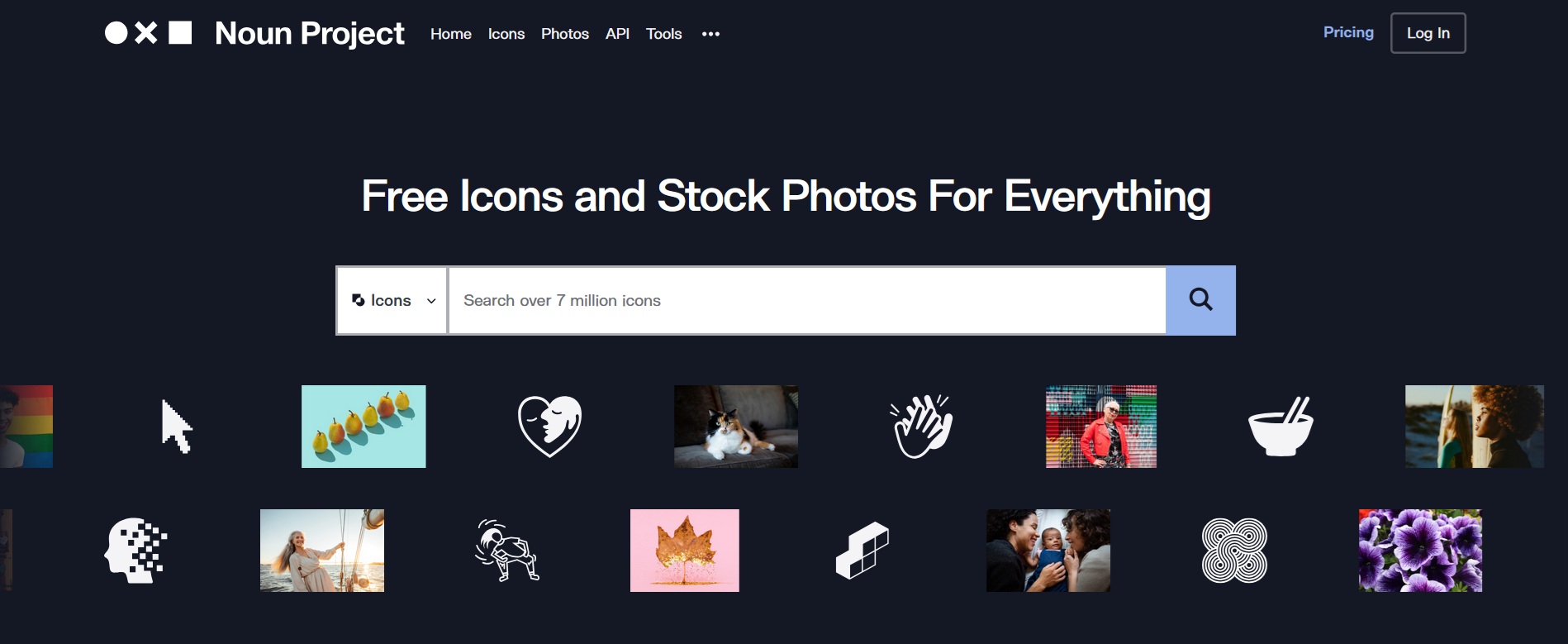Image resolution: width=1568 pixels, height=644 pixels.
Task: Open the API menu item
Action: click(617, 34)
